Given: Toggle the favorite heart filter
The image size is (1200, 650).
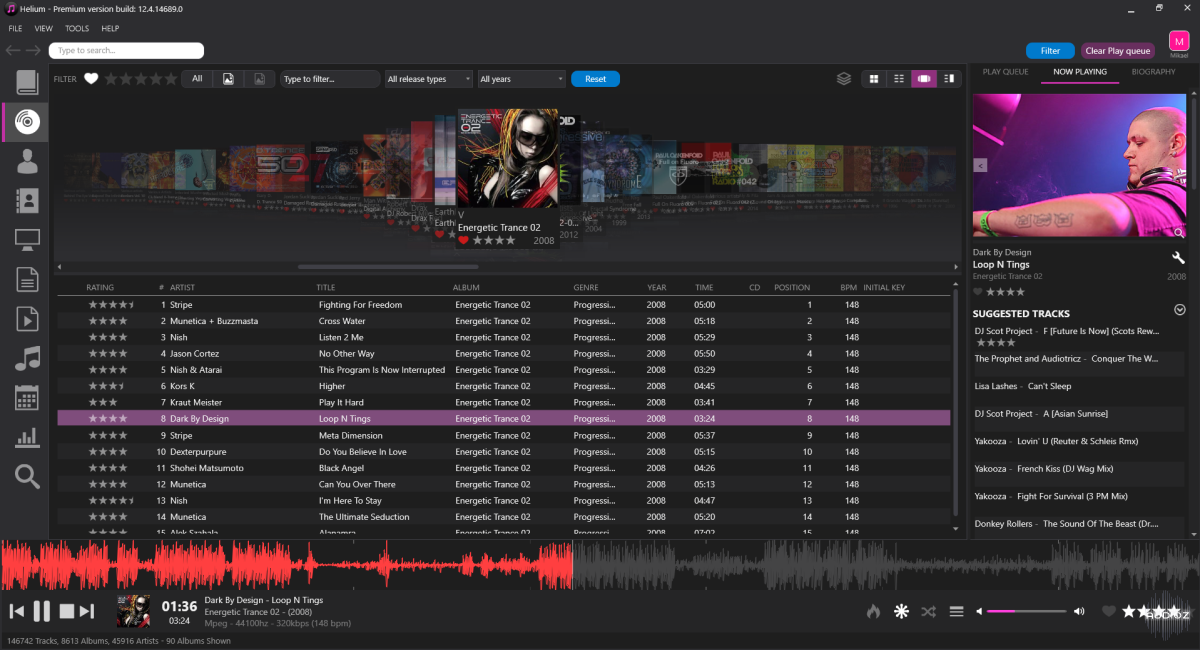Looking at the screenshot, I should coord(91,79).
